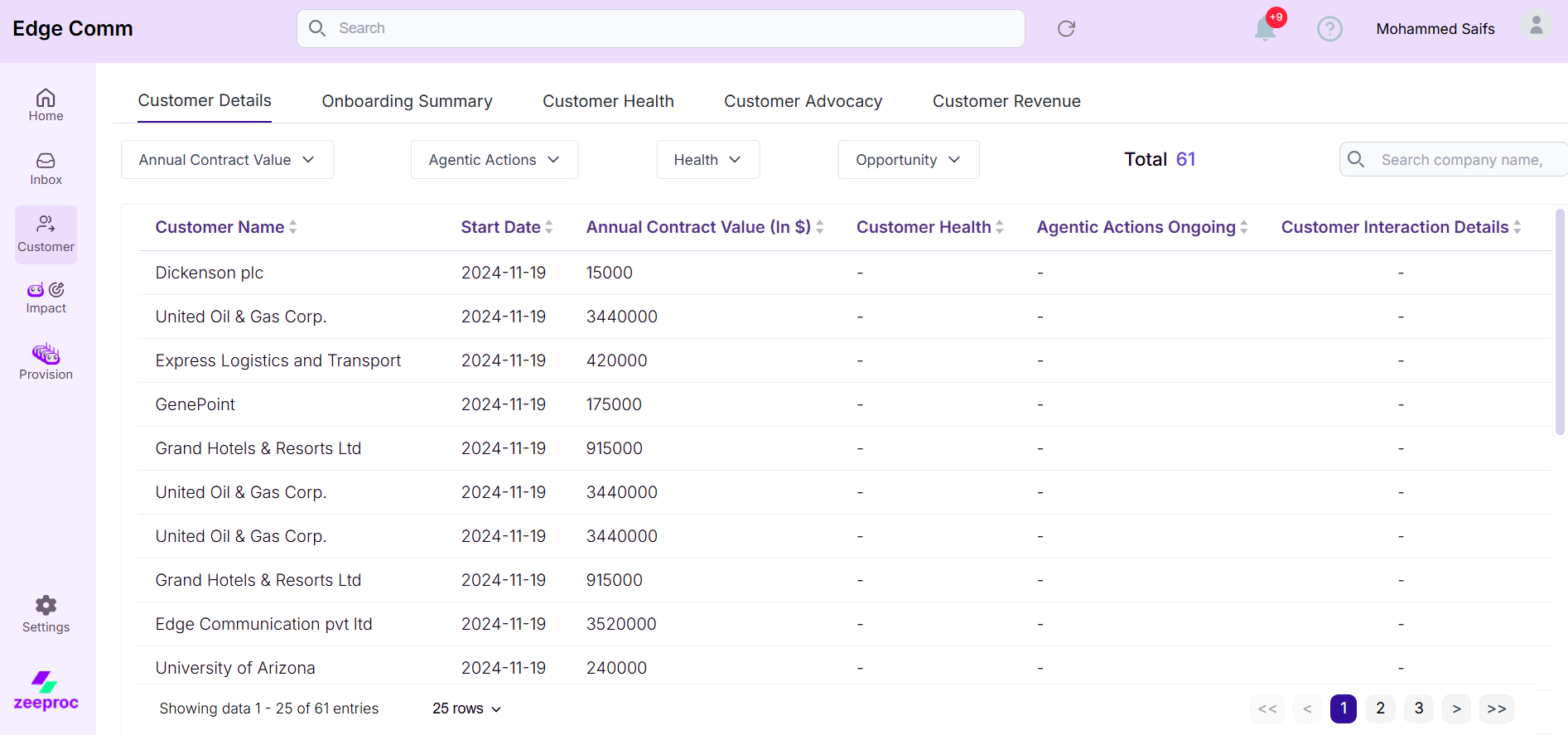
Task: Open the help question mark icon
Action: [x=1329, y=29]
